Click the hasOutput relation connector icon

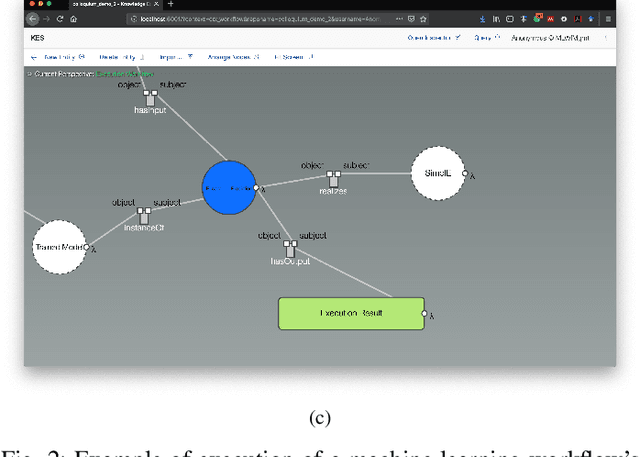[290, 249]
